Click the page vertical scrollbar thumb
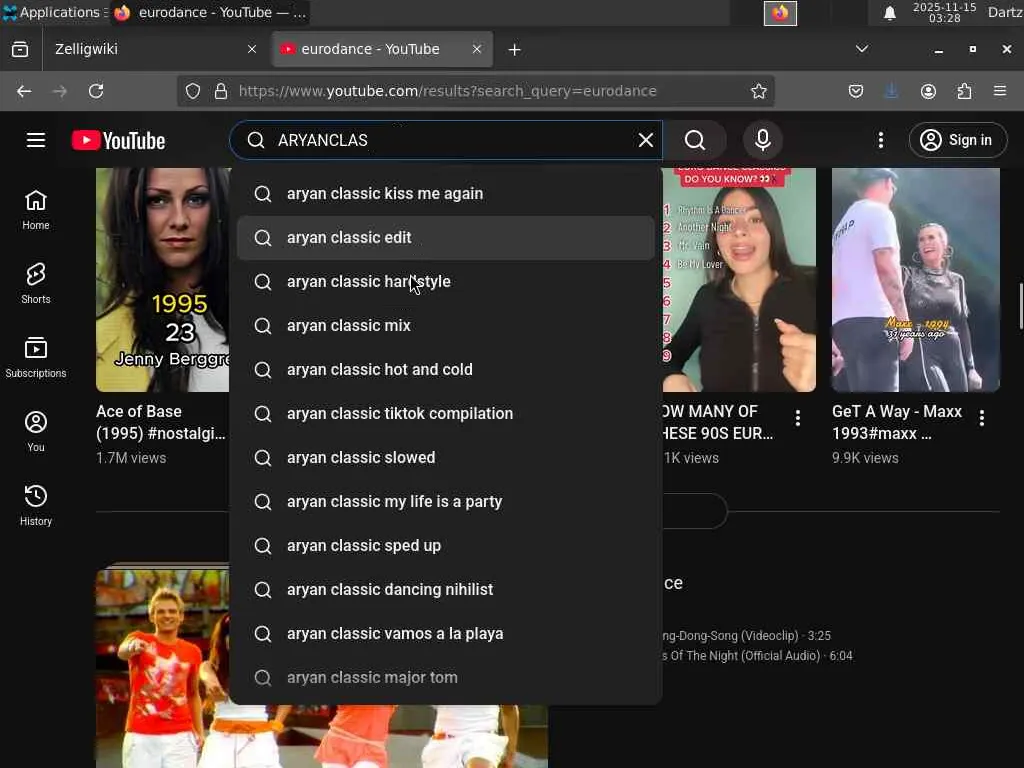The height and width of the screenshot is (768, 1024). (1021, 306)
